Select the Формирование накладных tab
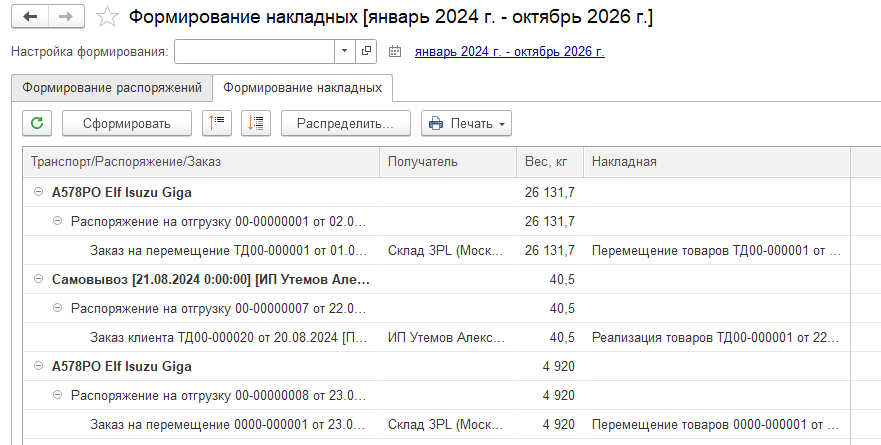This screenshot has height=445, width=881. point(303,88)
